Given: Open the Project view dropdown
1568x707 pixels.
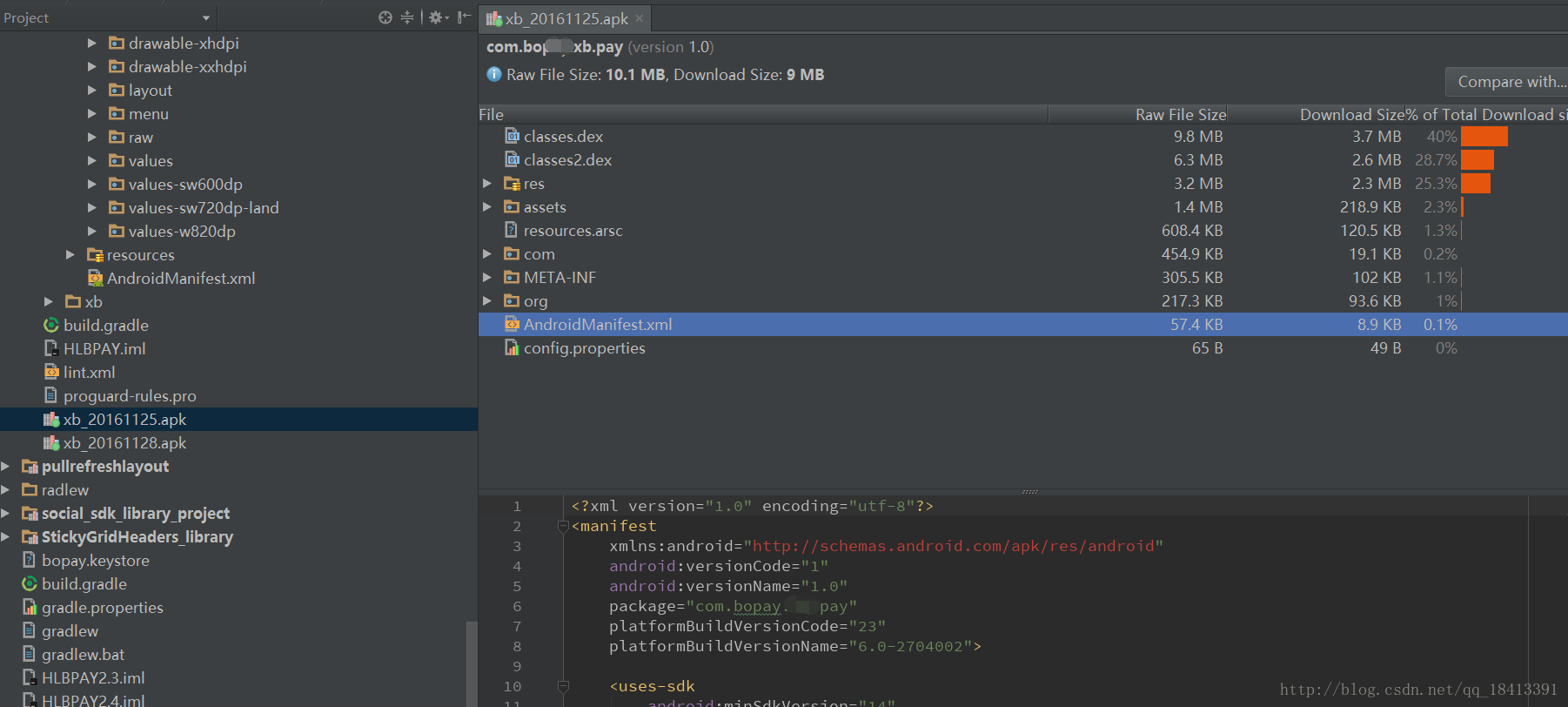Looking at the screenshot, I should pos(206,17).
